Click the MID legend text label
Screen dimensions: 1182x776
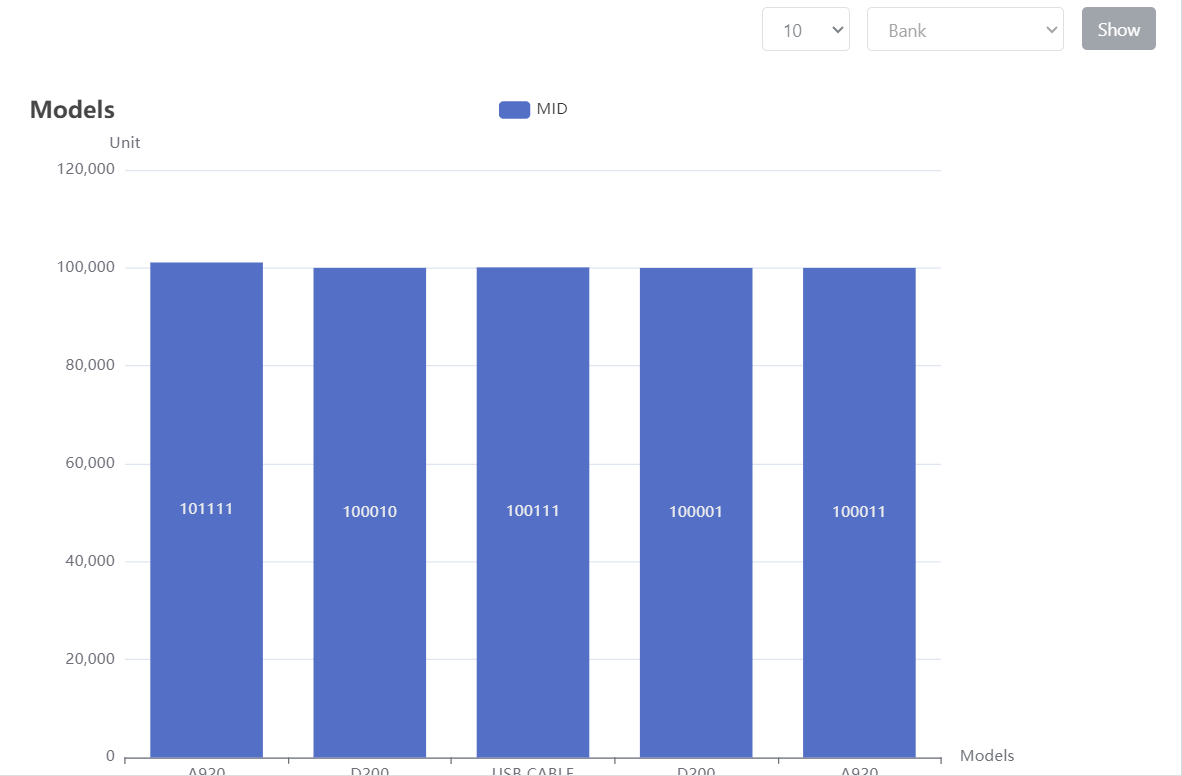[552, 109]
